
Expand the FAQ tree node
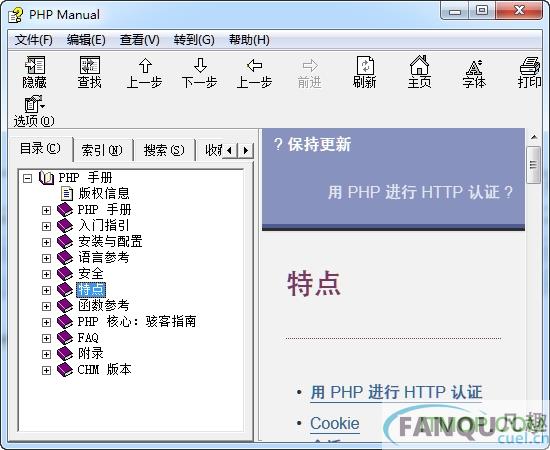tap(46, 338)
